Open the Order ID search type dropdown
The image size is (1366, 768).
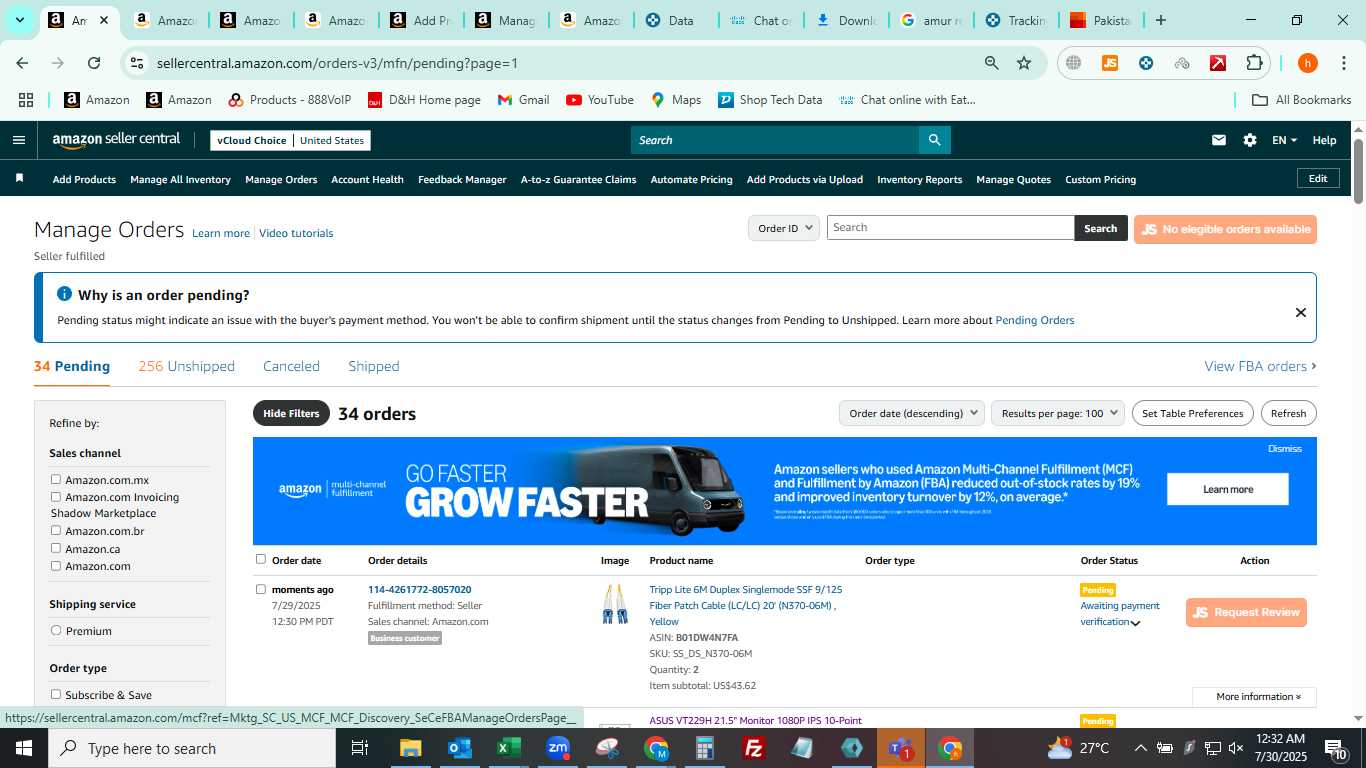click(x=784, y=228)
